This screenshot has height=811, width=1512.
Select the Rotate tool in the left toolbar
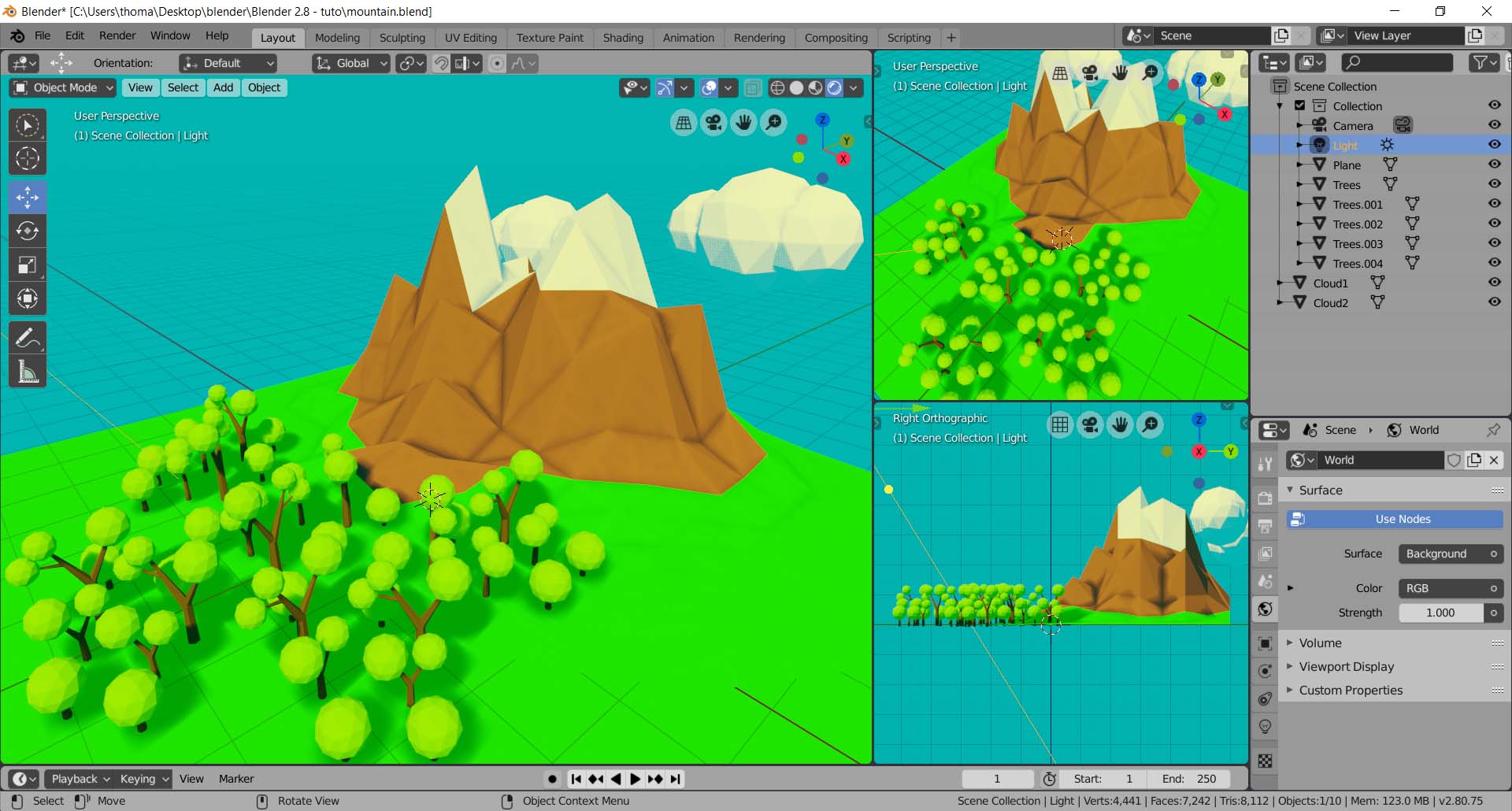[28, 231]
